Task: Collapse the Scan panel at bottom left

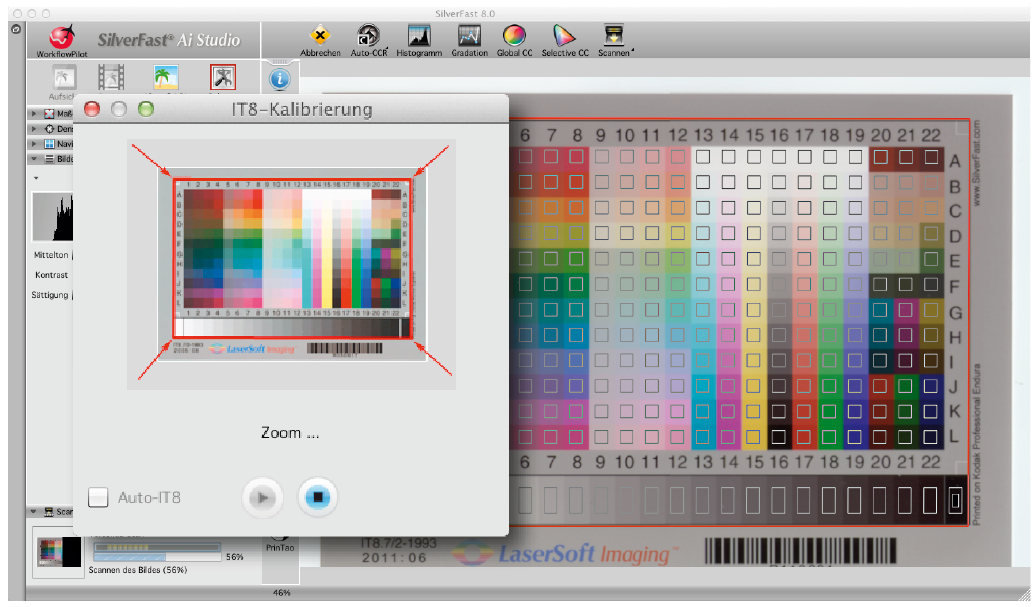Action: click(34, 512)
